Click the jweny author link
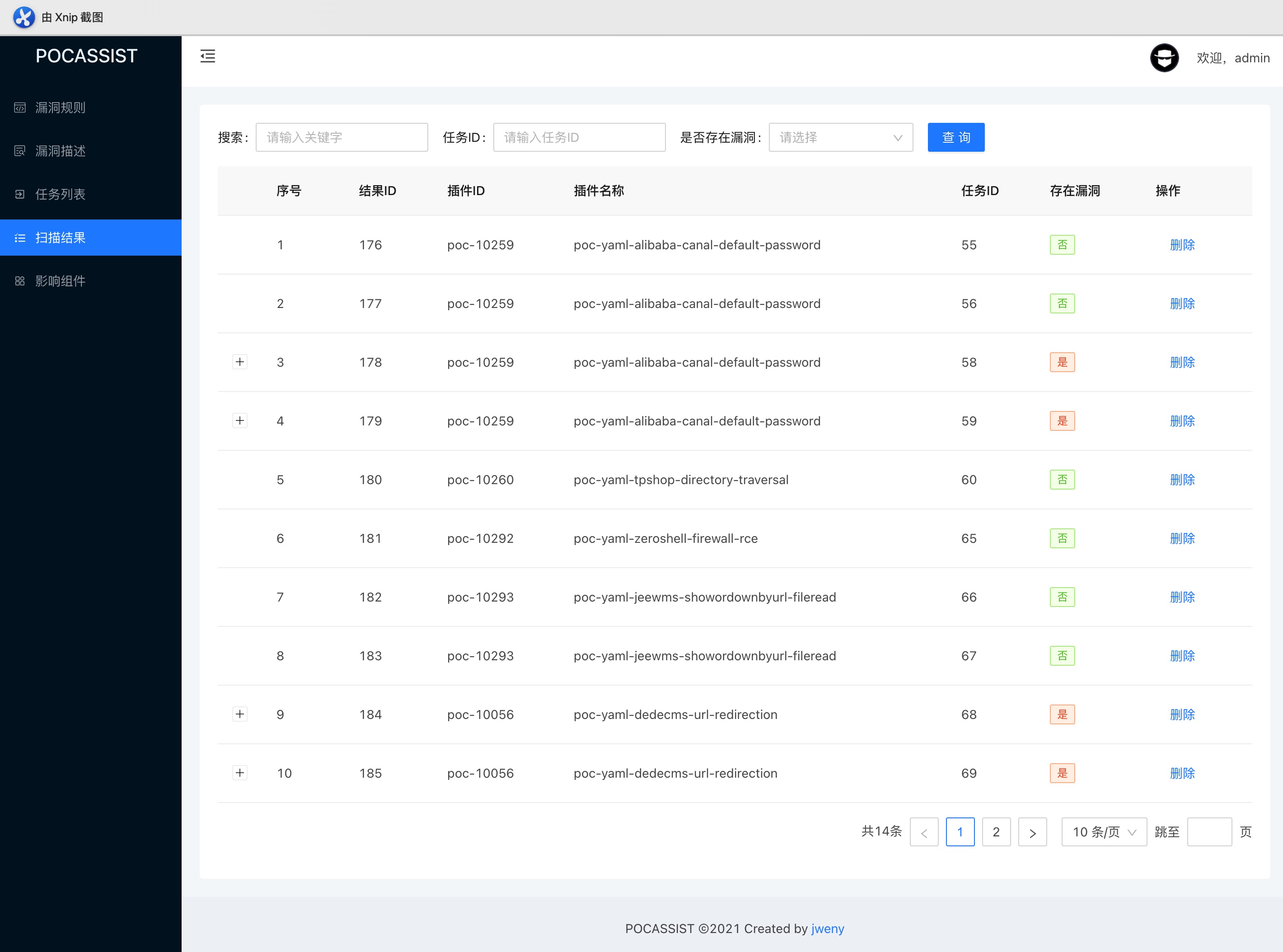 tap(827, 929)
